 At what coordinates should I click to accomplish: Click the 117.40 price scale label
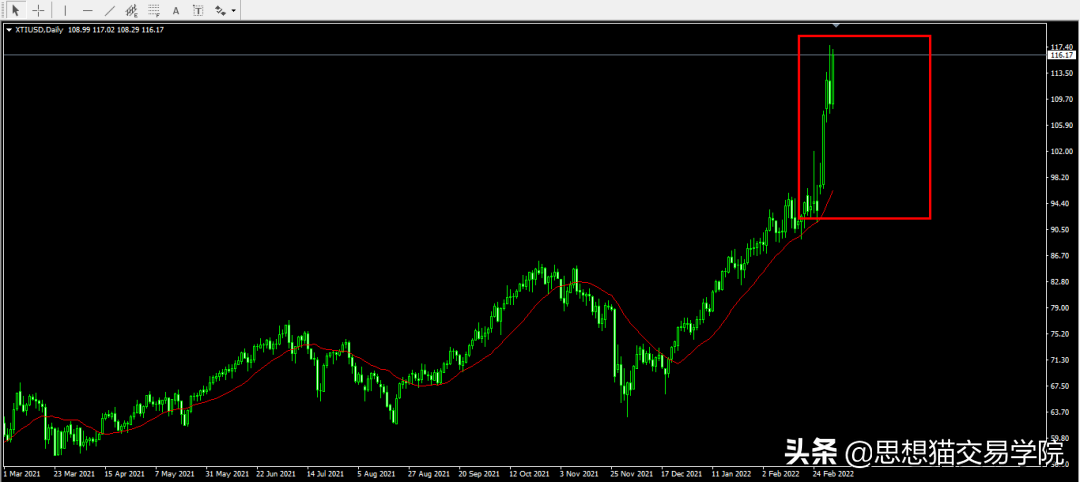pos(1060,47)
